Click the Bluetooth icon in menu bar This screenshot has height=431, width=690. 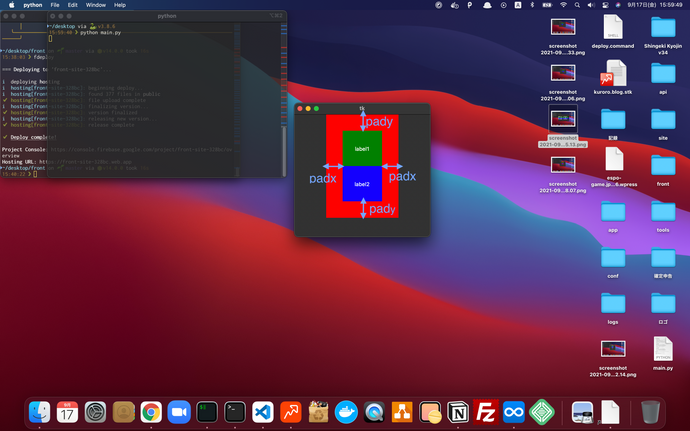point(532,5)
